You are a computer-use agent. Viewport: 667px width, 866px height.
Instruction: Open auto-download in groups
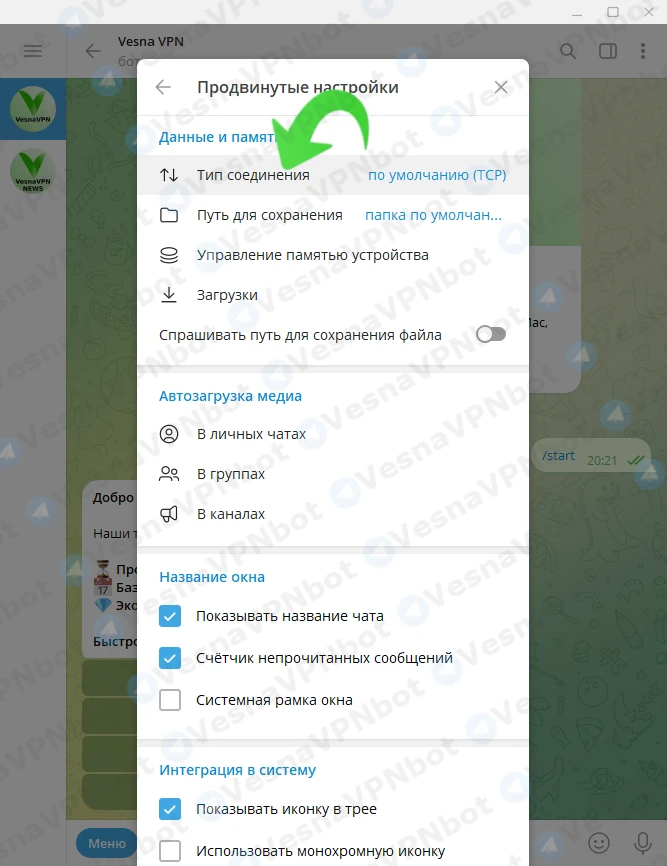click(x=333, y=474)
